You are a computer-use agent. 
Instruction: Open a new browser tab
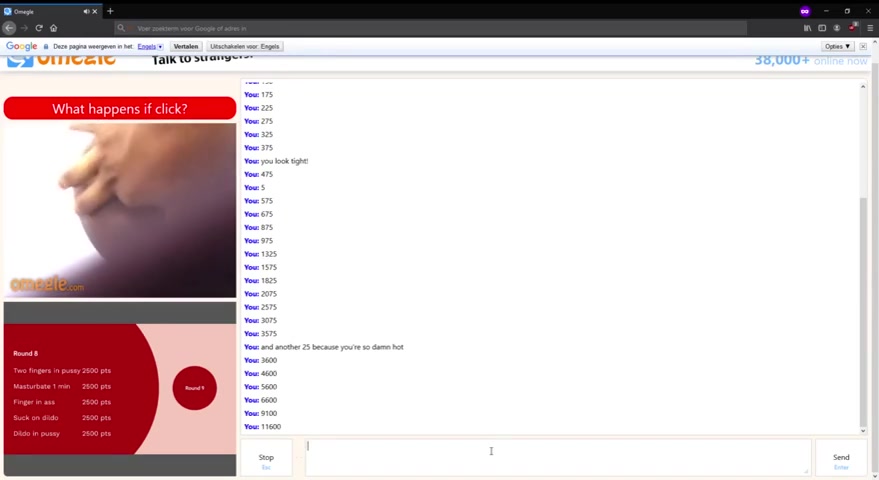(110, 11)
